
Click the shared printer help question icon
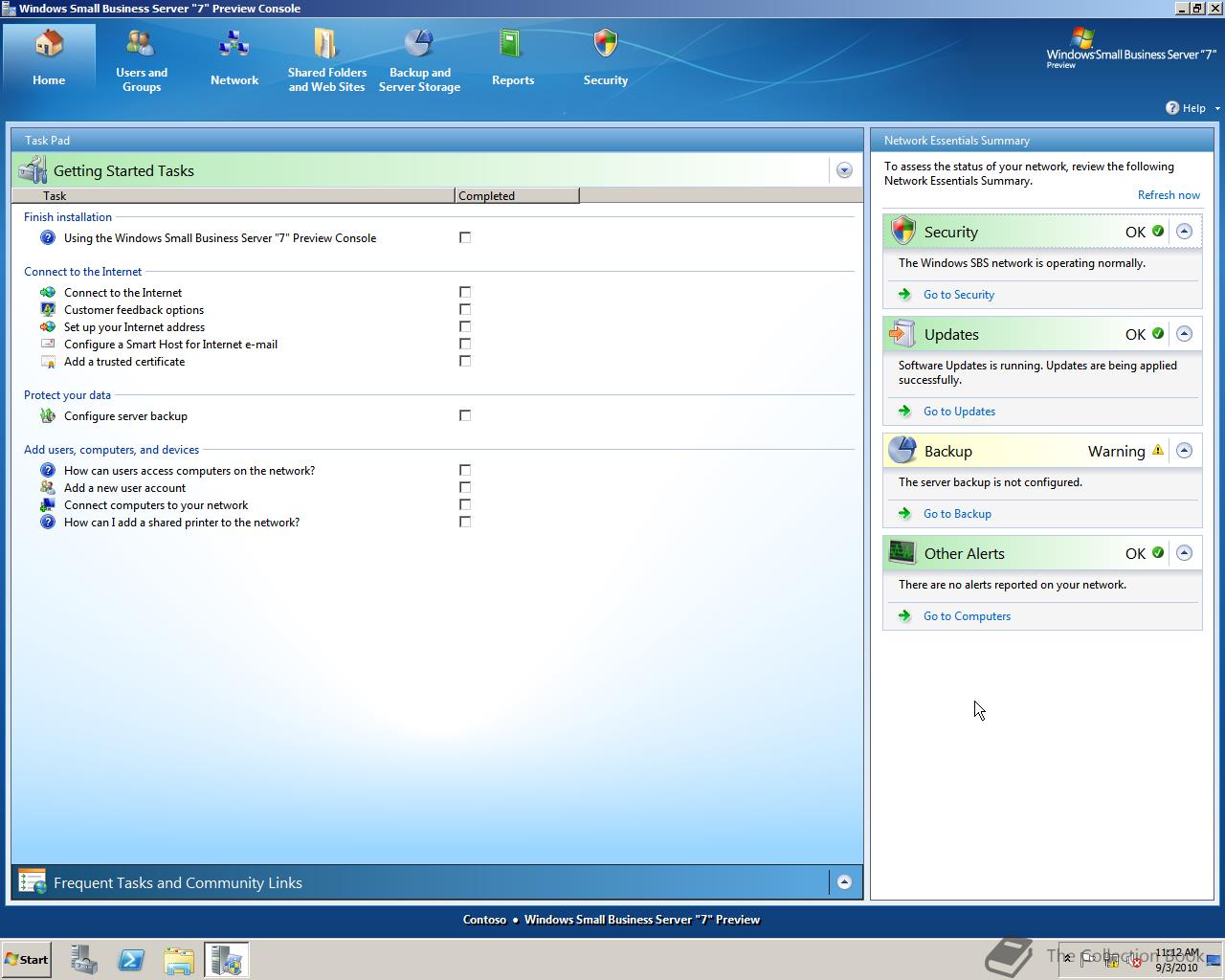coord(48,523)
